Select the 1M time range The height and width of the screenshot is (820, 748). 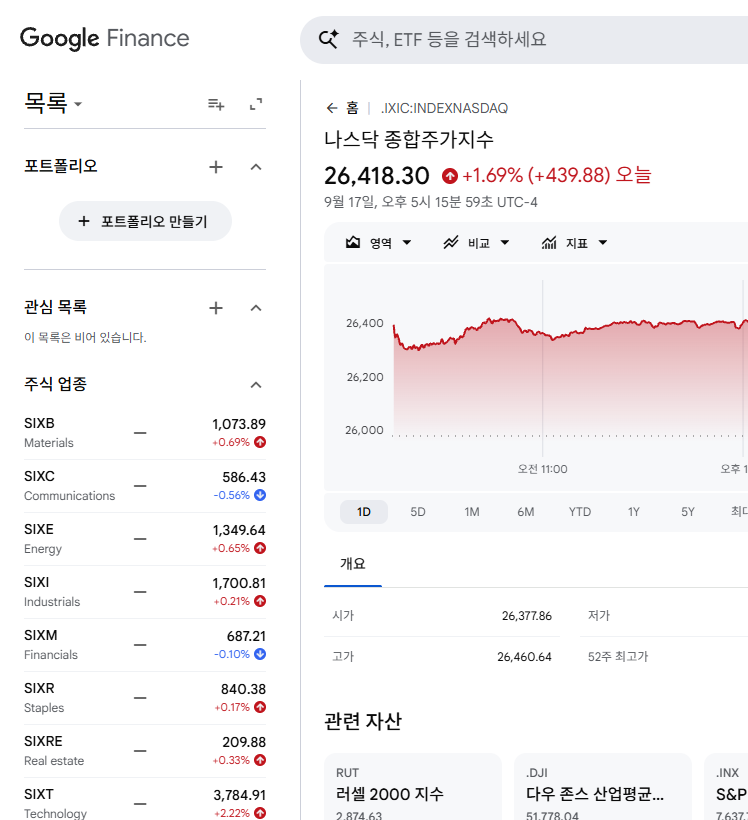click(472, 512)
